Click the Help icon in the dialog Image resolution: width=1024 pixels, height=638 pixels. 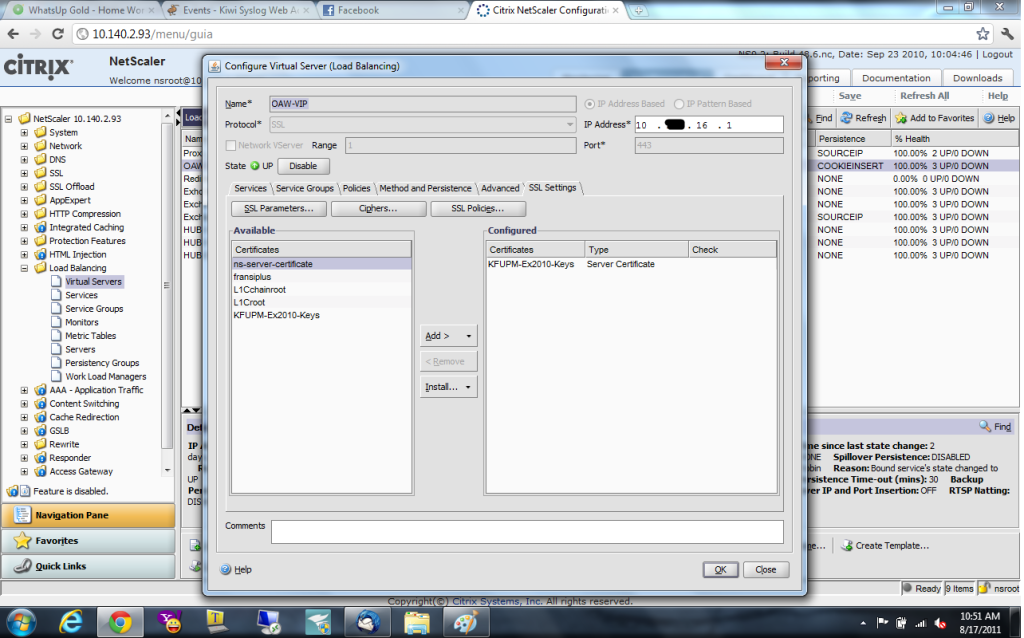(x=226, y=569)
